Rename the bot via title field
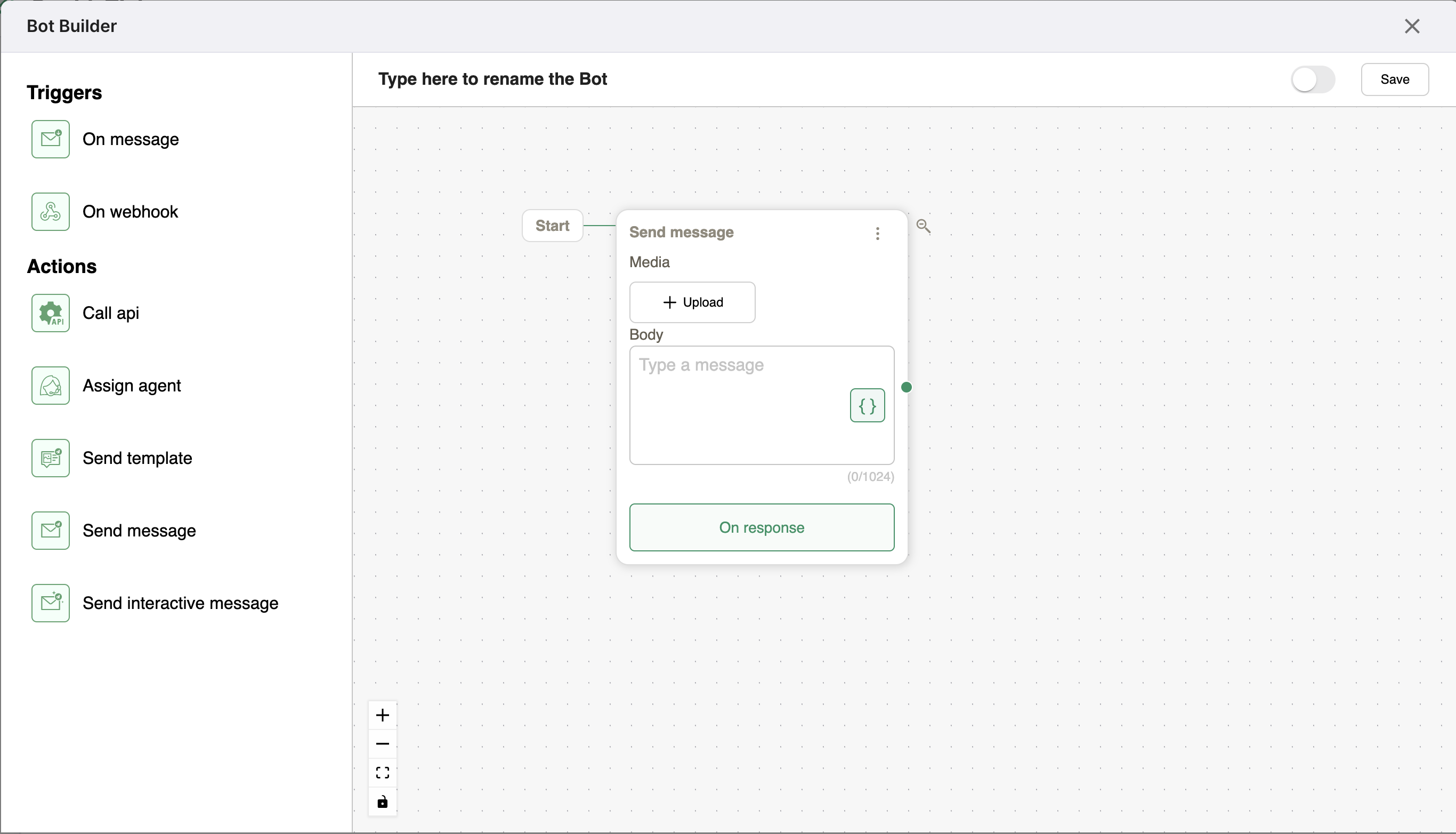 [492, 79]
